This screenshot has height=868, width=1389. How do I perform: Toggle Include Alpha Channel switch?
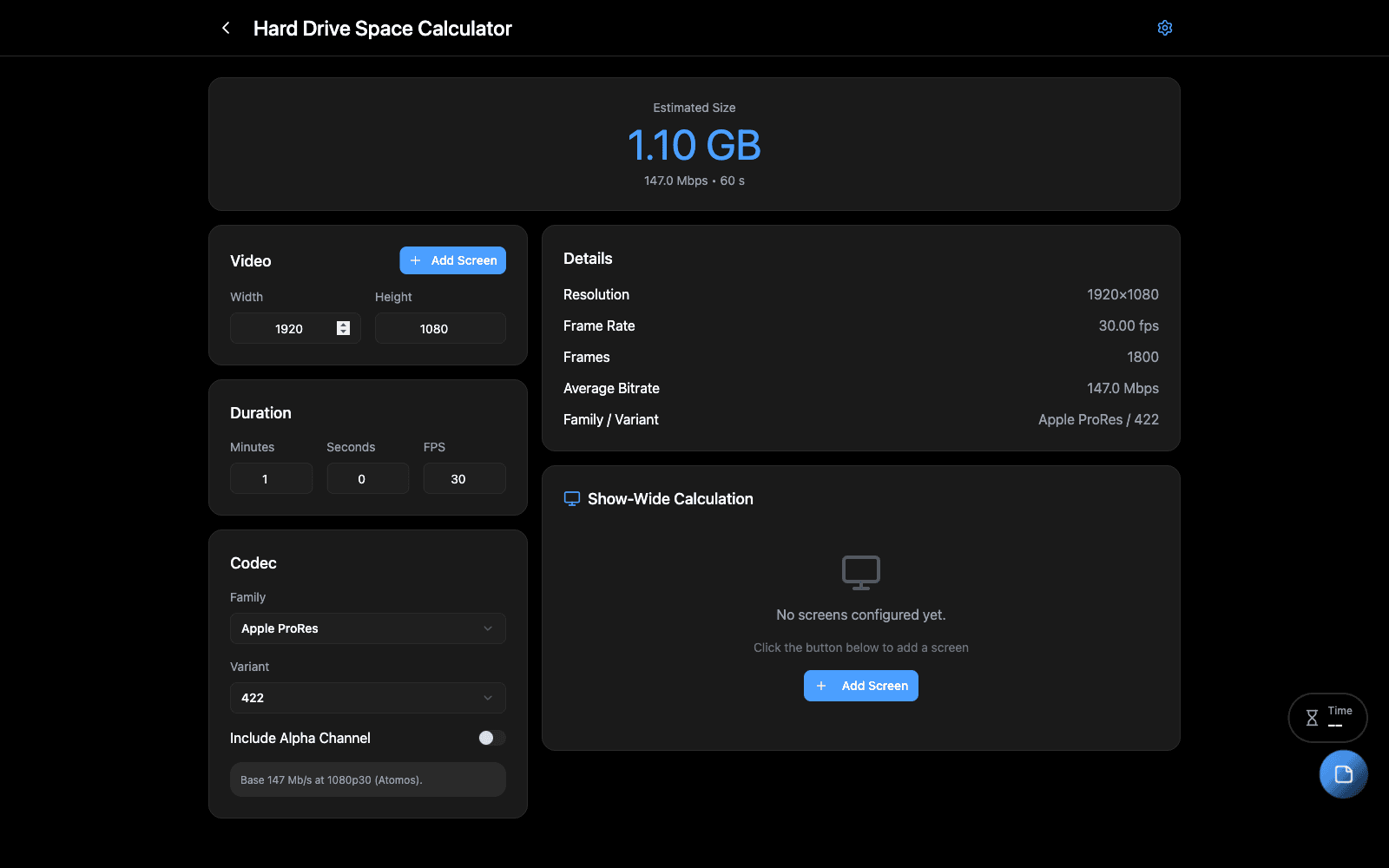(491, 738)
